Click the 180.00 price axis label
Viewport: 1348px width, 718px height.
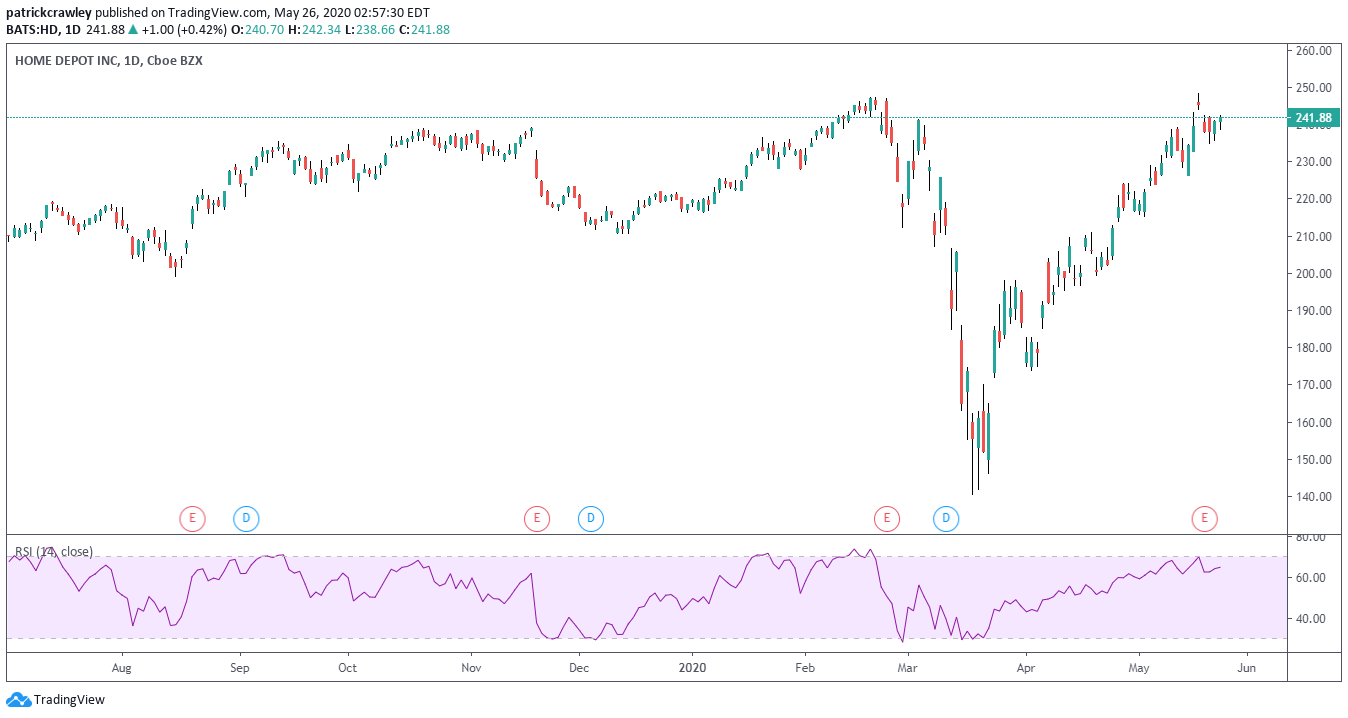click(1313, 347)
